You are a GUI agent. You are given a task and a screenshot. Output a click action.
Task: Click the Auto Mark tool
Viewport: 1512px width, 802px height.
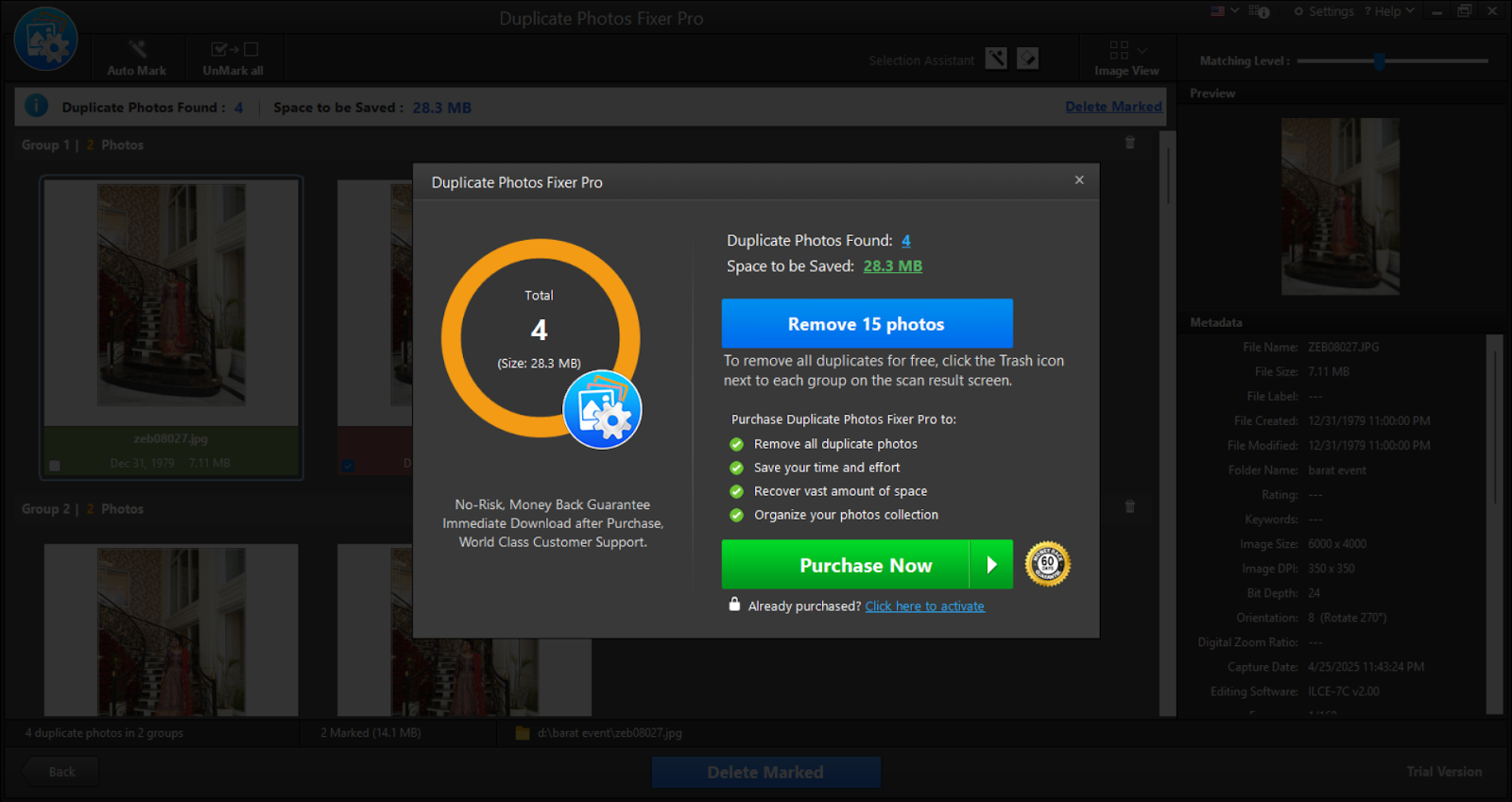[x=136, y=59]
